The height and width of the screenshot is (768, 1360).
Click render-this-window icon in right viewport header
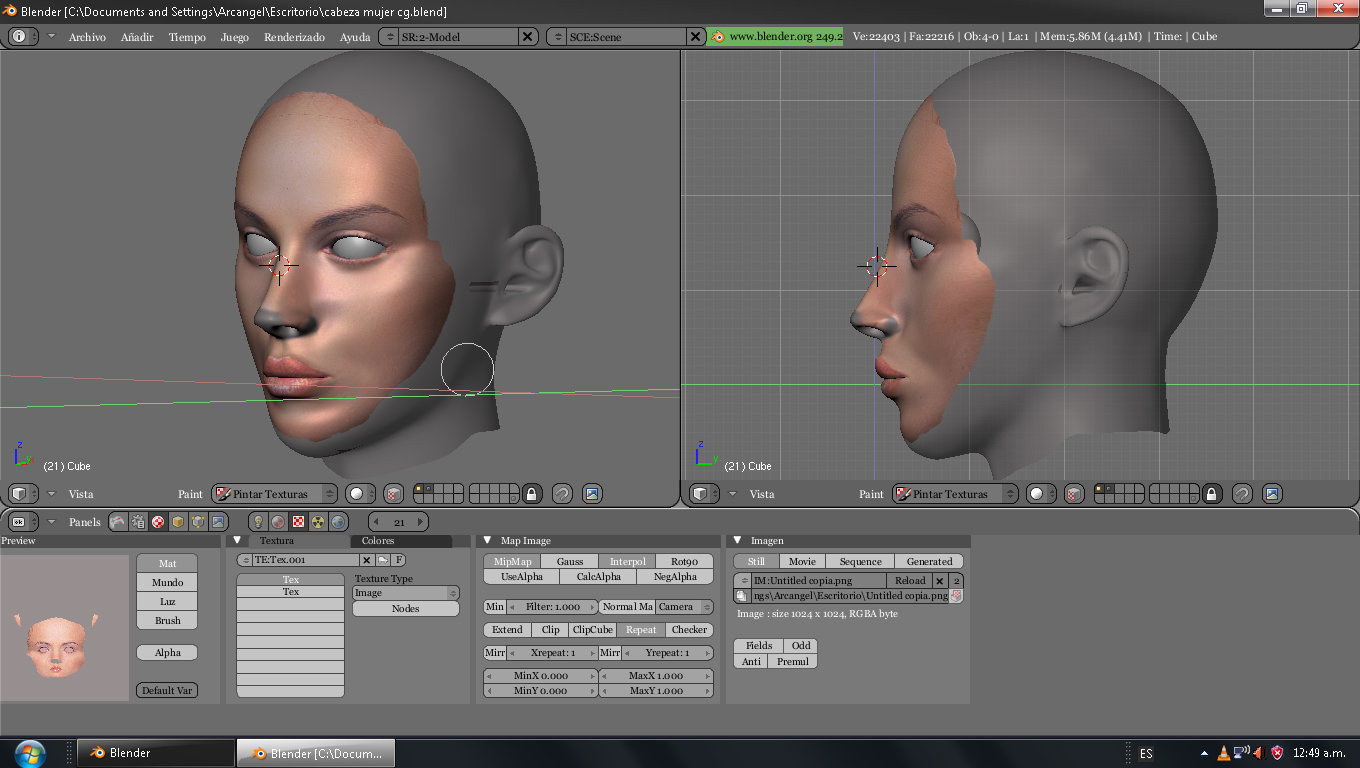(x=1272, y=494)
